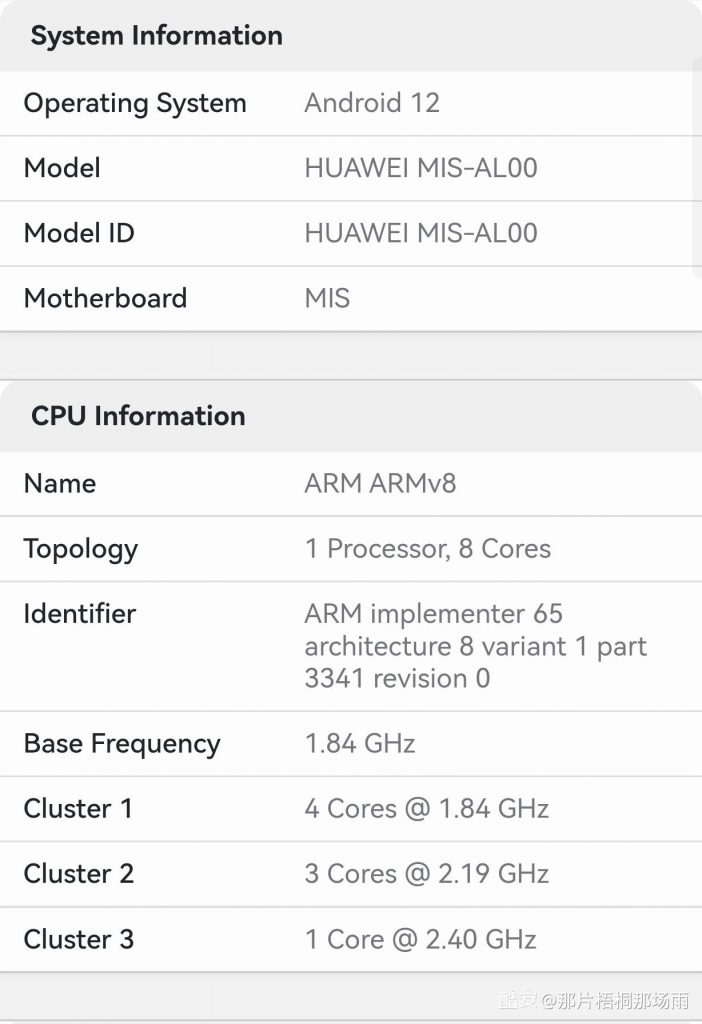This screenshot has width=702, height=1024.
Task: Select HUAWEI MIS-AL00 in Model ID row
Action: pos(421,233)
